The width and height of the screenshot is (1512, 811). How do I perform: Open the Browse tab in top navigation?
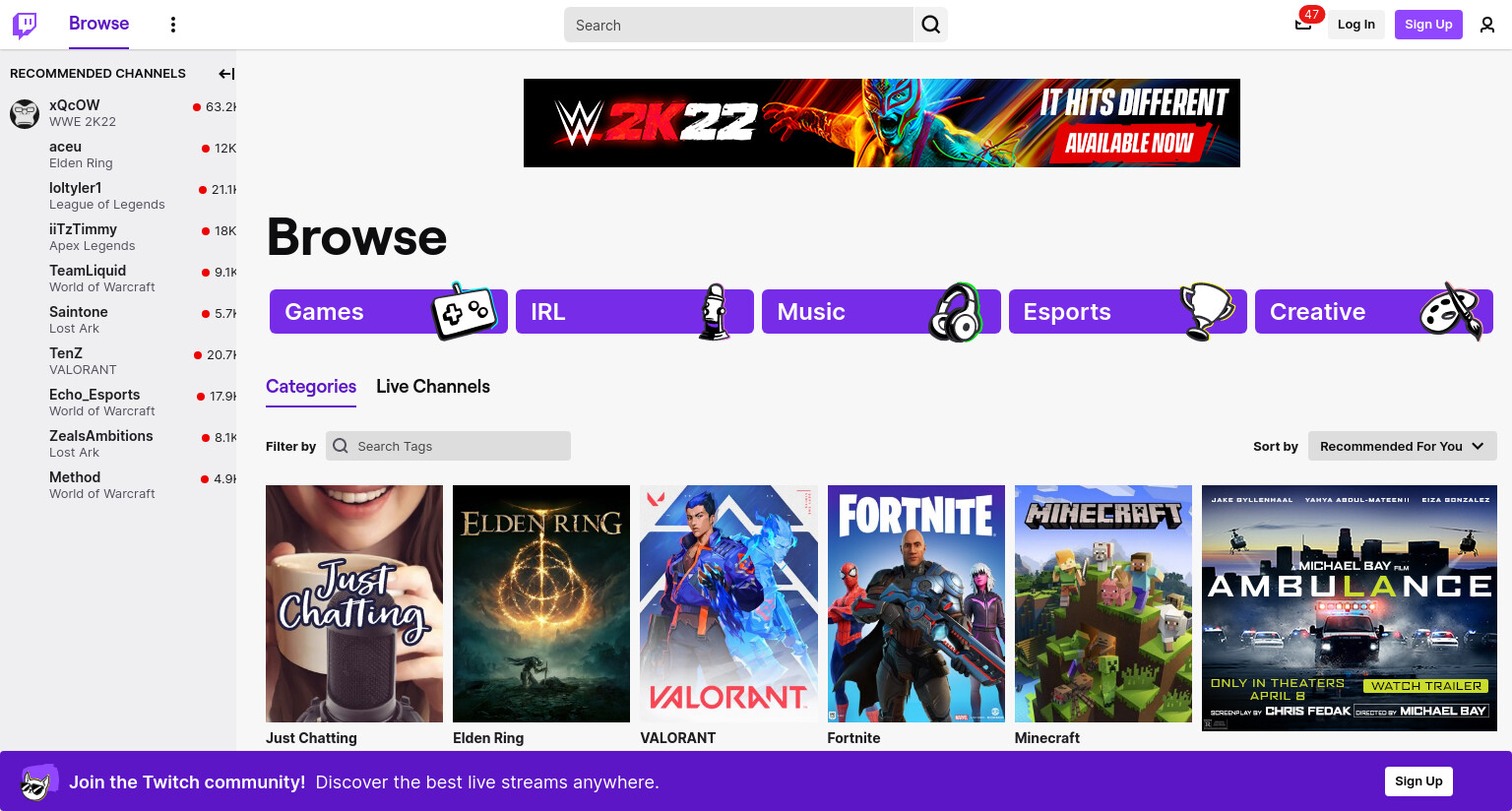[x=98, y=24]
